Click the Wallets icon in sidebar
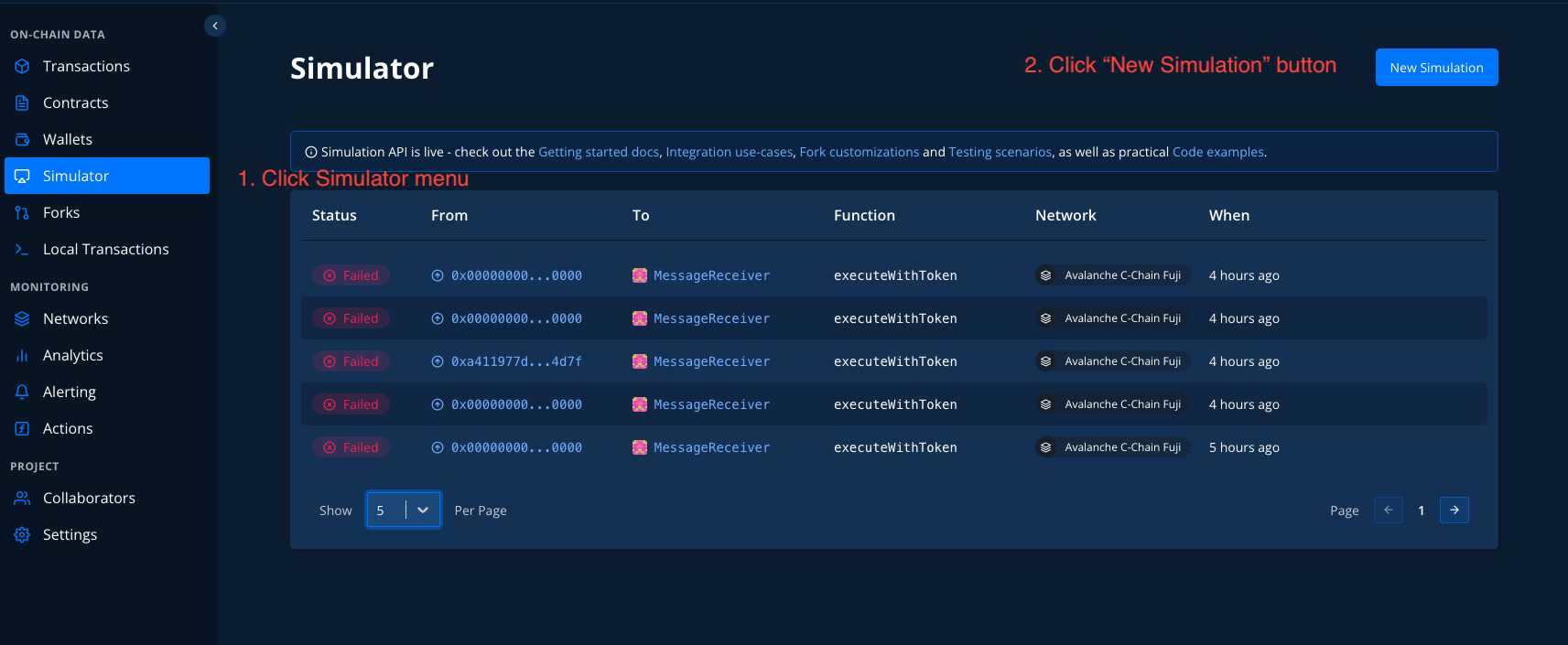This screenshot has height=645, width=1568. (23, 140)
